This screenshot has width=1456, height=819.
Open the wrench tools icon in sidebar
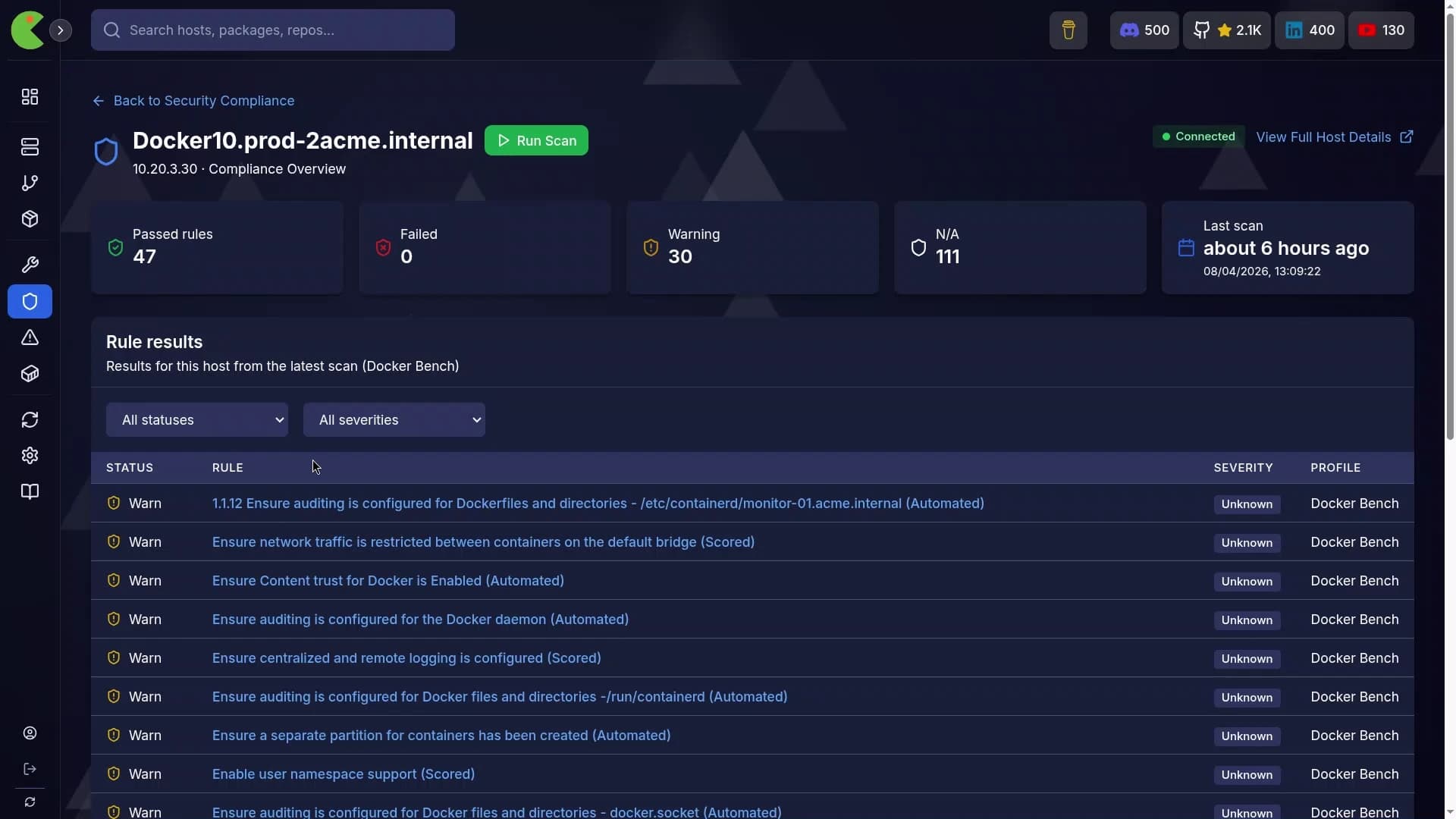(x=30, y=265)
